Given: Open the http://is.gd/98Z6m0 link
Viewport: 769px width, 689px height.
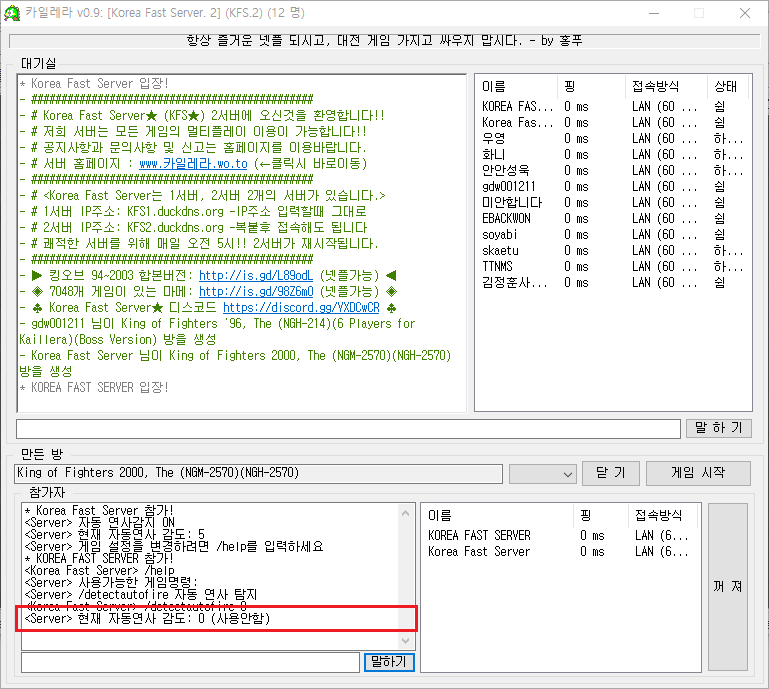Looking at the screenshot, I should click(256, 292).
